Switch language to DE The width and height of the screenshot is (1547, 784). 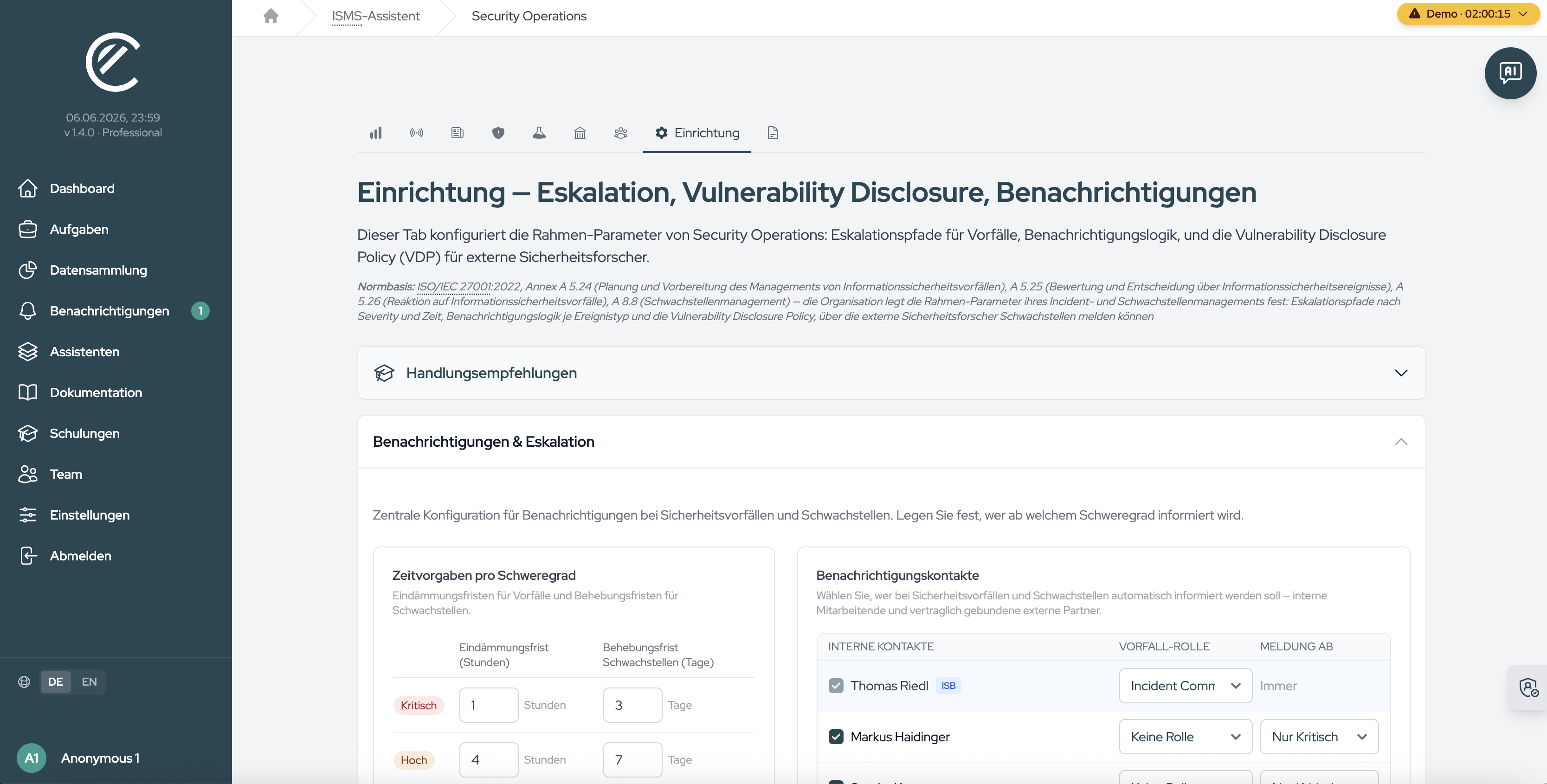[x=55, y=681]
